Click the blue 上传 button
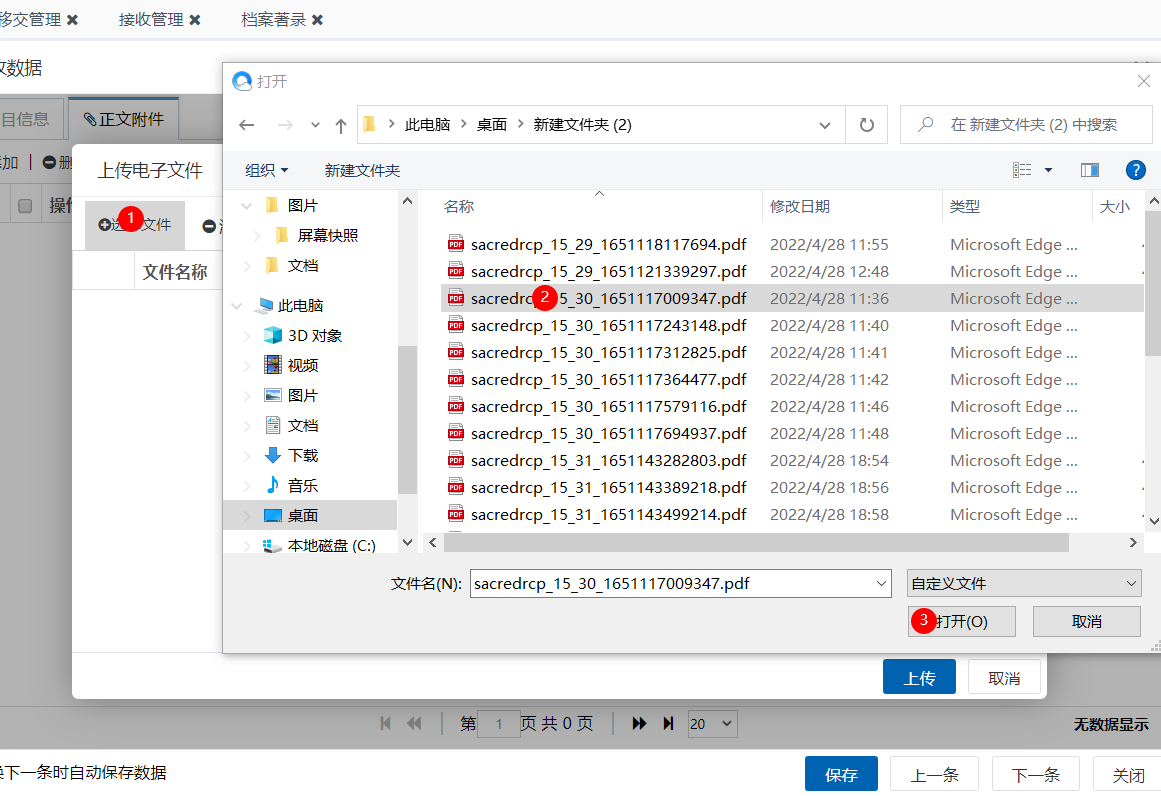1161x796 pixels. tap(919, 677)
